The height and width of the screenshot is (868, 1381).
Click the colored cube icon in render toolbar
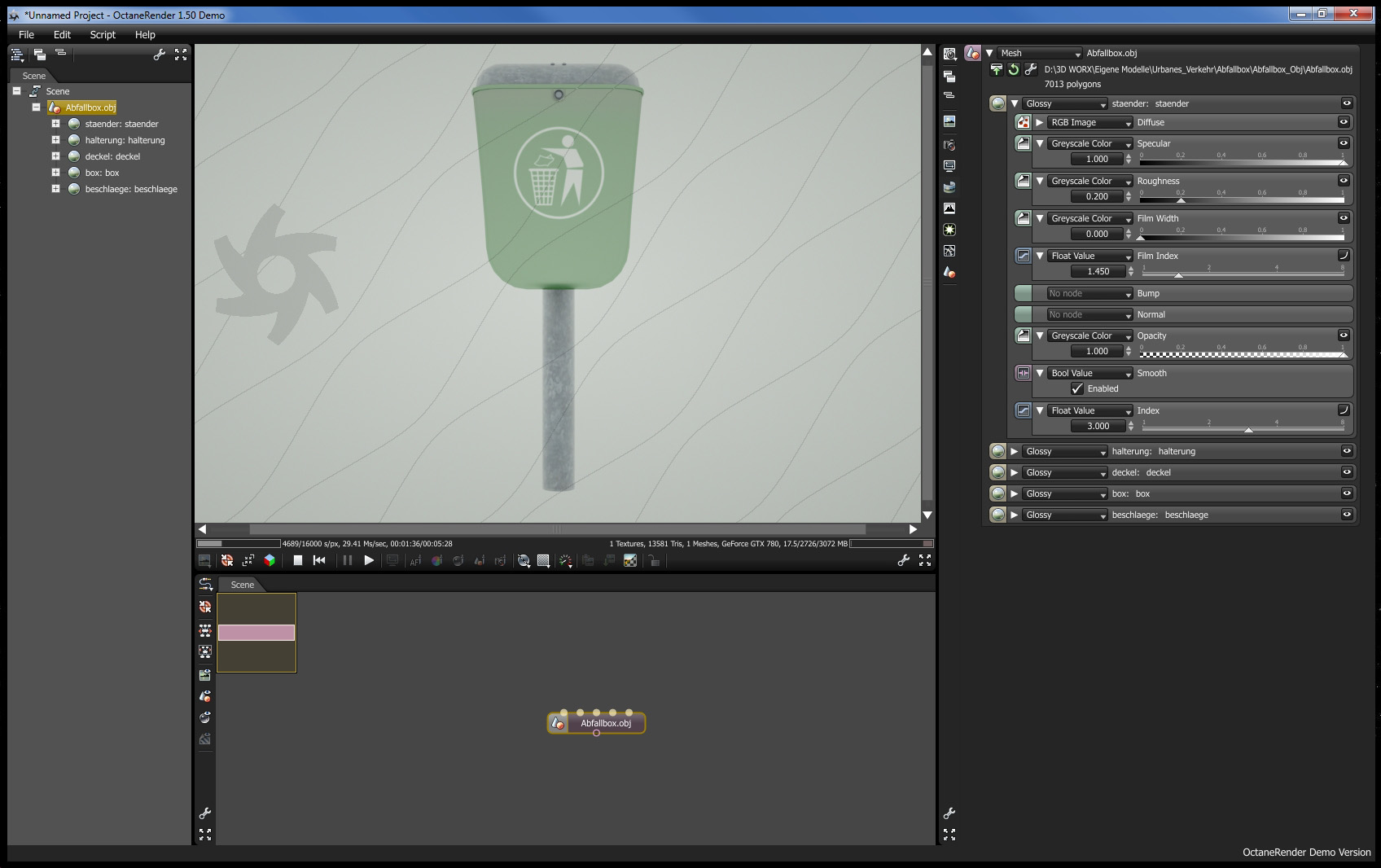270,560
